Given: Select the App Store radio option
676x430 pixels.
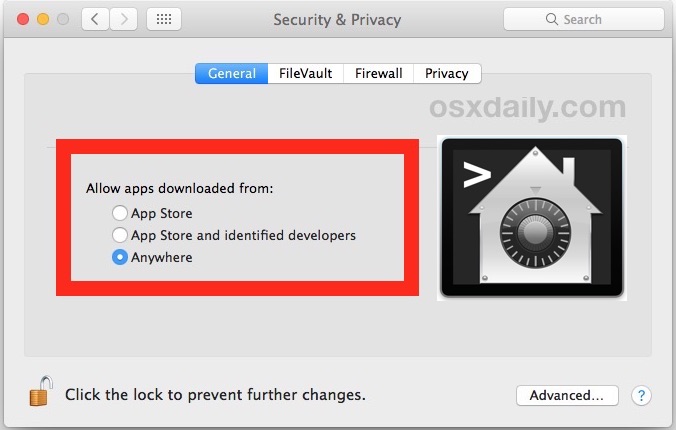Looking at the screenshot, I should coord(119,213).
